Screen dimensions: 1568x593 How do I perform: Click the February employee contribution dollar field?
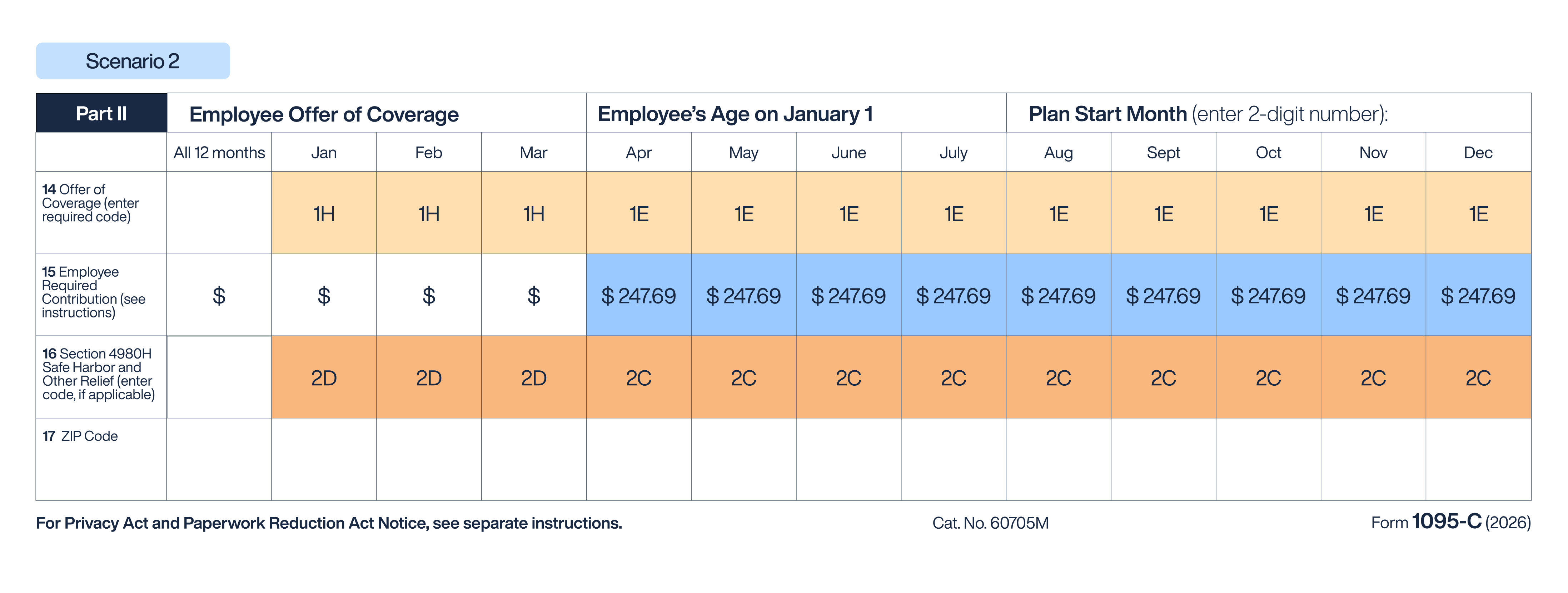pos(428,296)
